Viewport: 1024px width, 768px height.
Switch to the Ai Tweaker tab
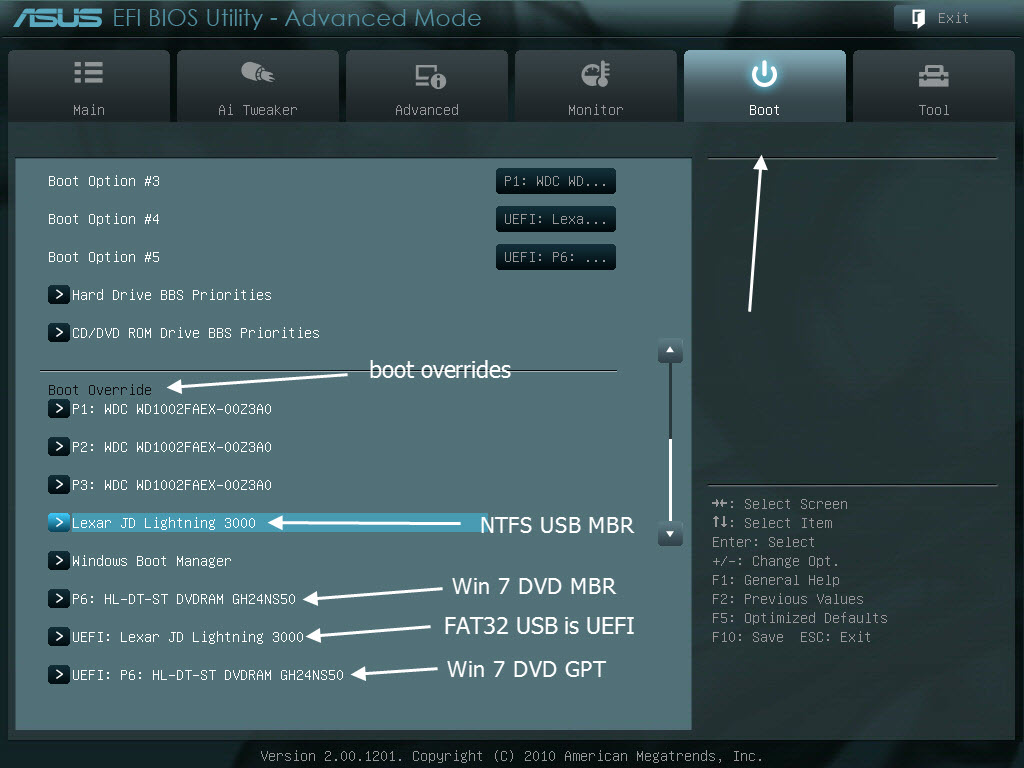point(257,86)
